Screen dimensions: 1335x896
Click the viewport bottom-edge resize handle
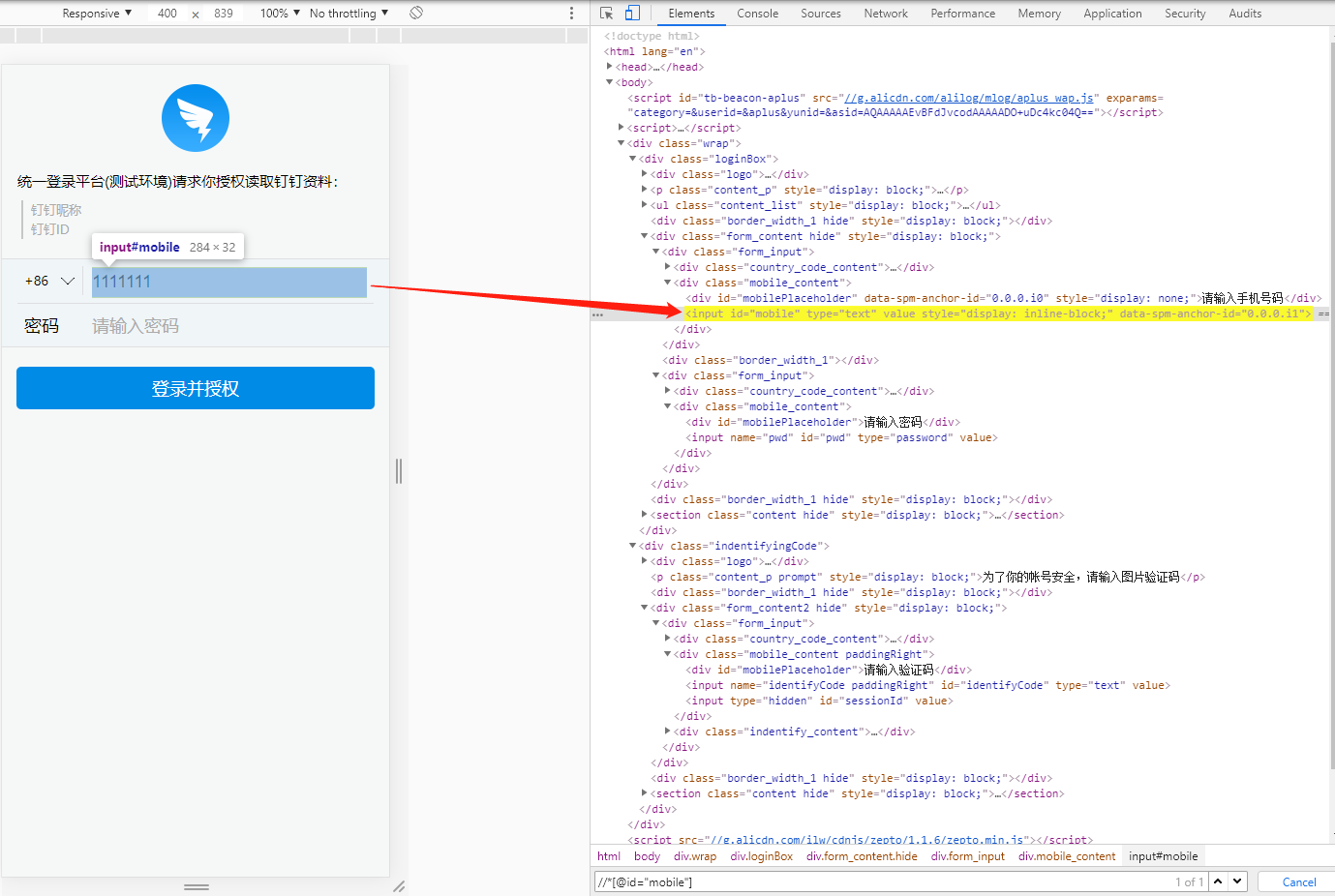pos(197,886)
